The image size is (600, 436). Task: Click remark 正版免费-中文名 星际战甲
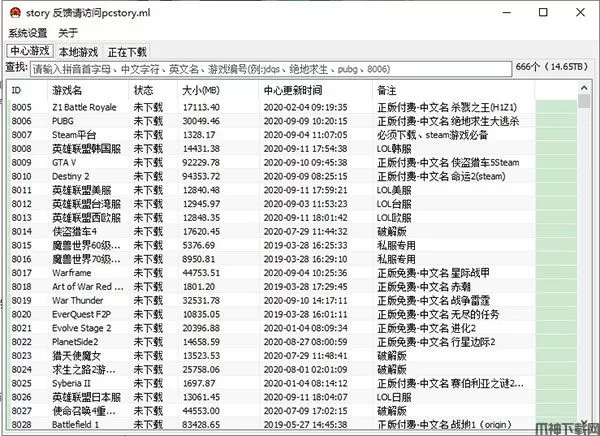tap(433, 273)
